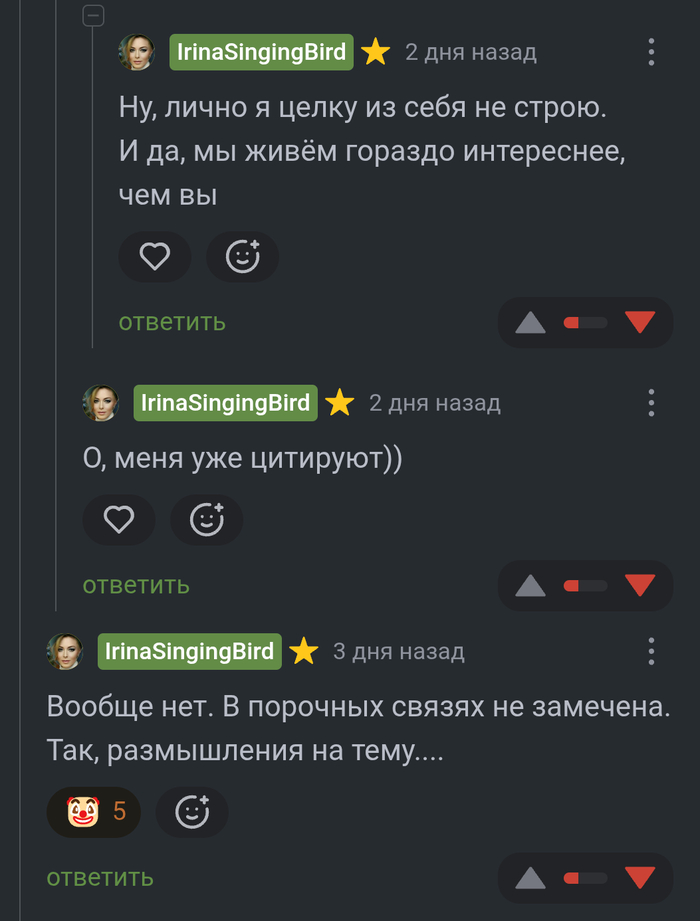Click rating bar of 'Вообще нет' comment
This screenshot has height=921, width=700.
pos(585,878)
